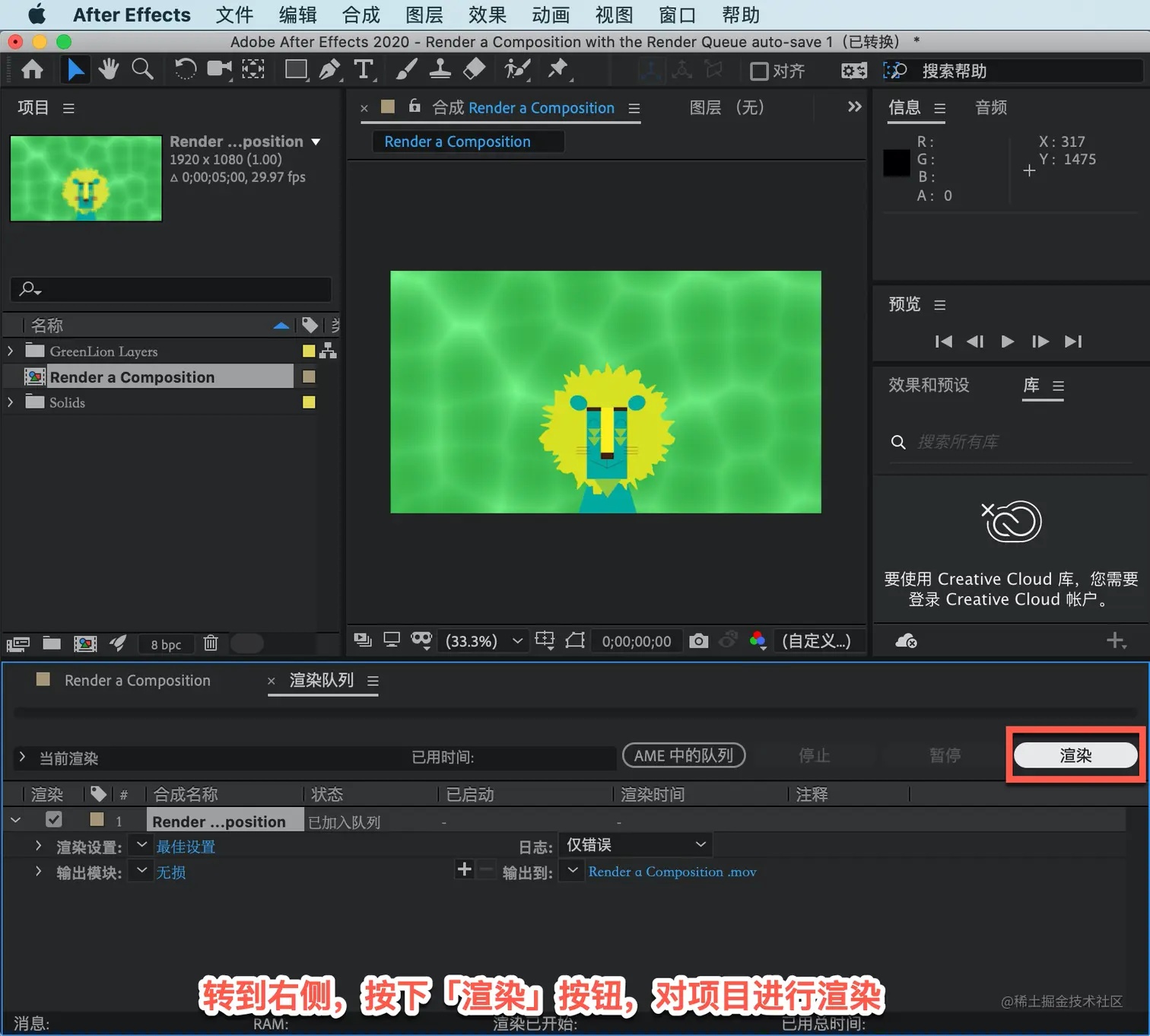Select the Pan Behind anchor point tool

click(x=253, y=70)
